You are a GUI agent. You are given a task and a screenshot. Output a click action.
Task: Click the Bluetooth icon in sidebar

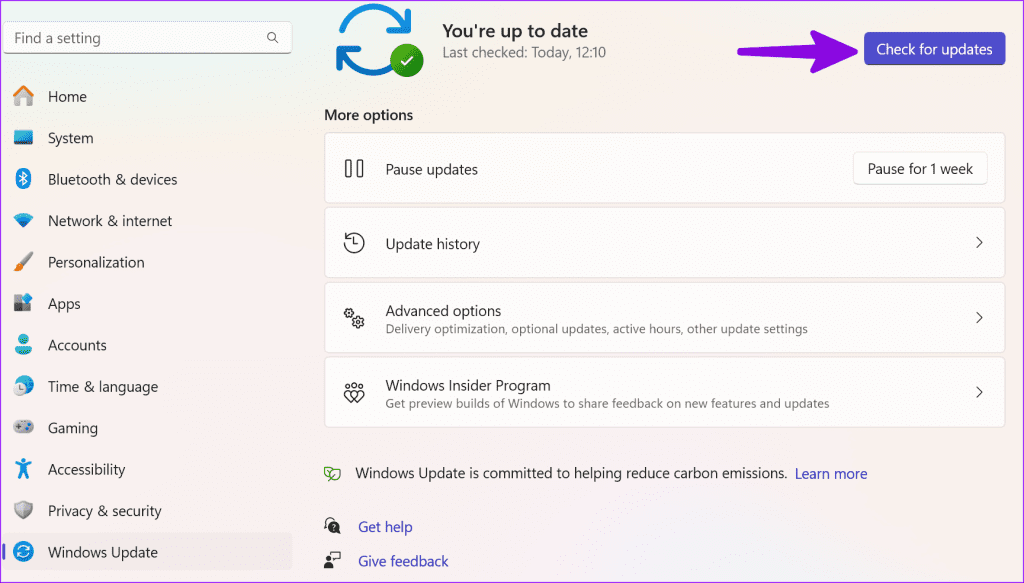pyautogui.click(x=24, y=179)
